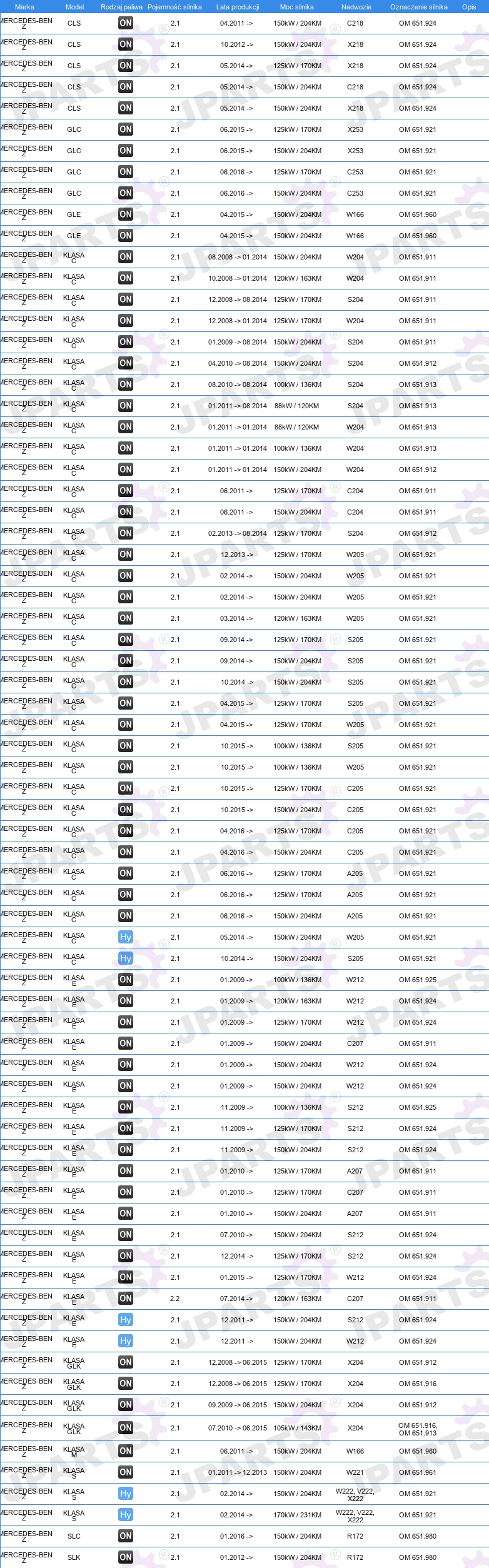
Task: Click the 01.2012 -> date cell in the SLK row
Action: pyautogui.click(x=236, y=1557)
